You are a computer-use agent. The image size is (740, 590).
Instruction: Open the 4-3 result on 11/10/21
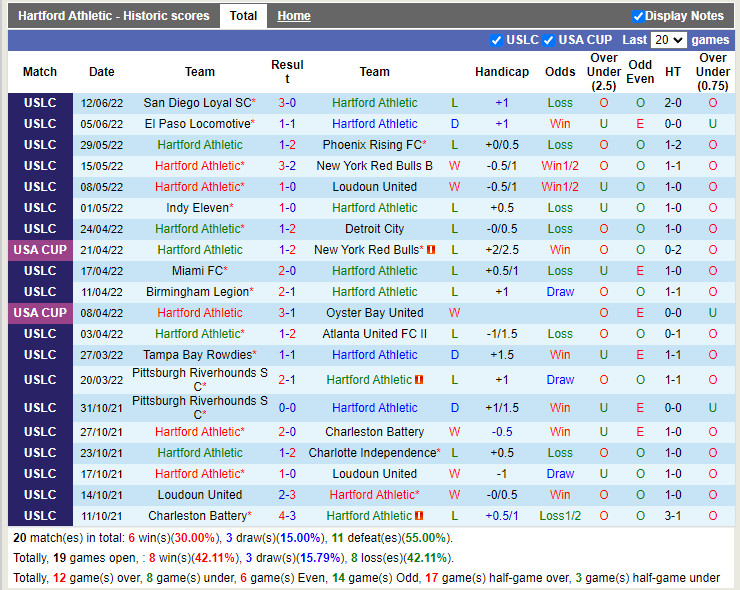(287, 516)
